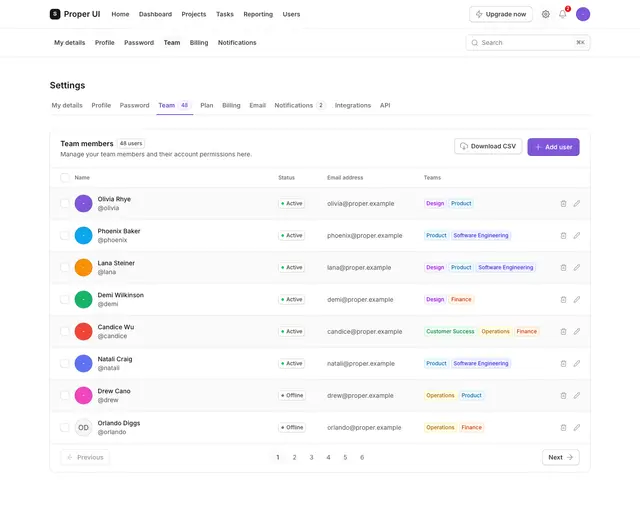This screenshot has height=515, width=640.
Task: Delete Olivia Rhye with trash icon
Action: (x=563, y=203)
